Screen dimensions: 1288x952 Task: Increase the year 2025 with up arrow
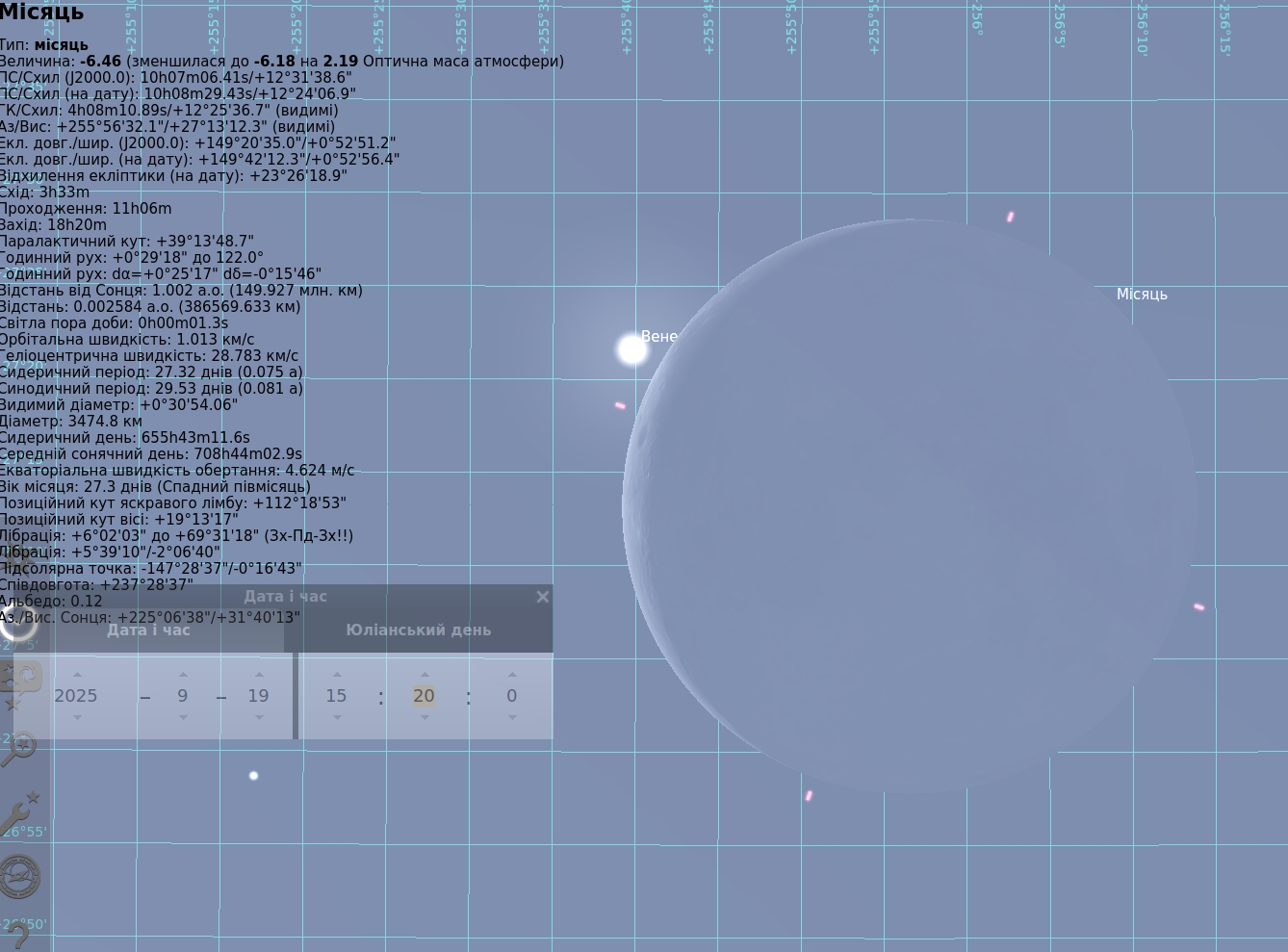point(77,675)
